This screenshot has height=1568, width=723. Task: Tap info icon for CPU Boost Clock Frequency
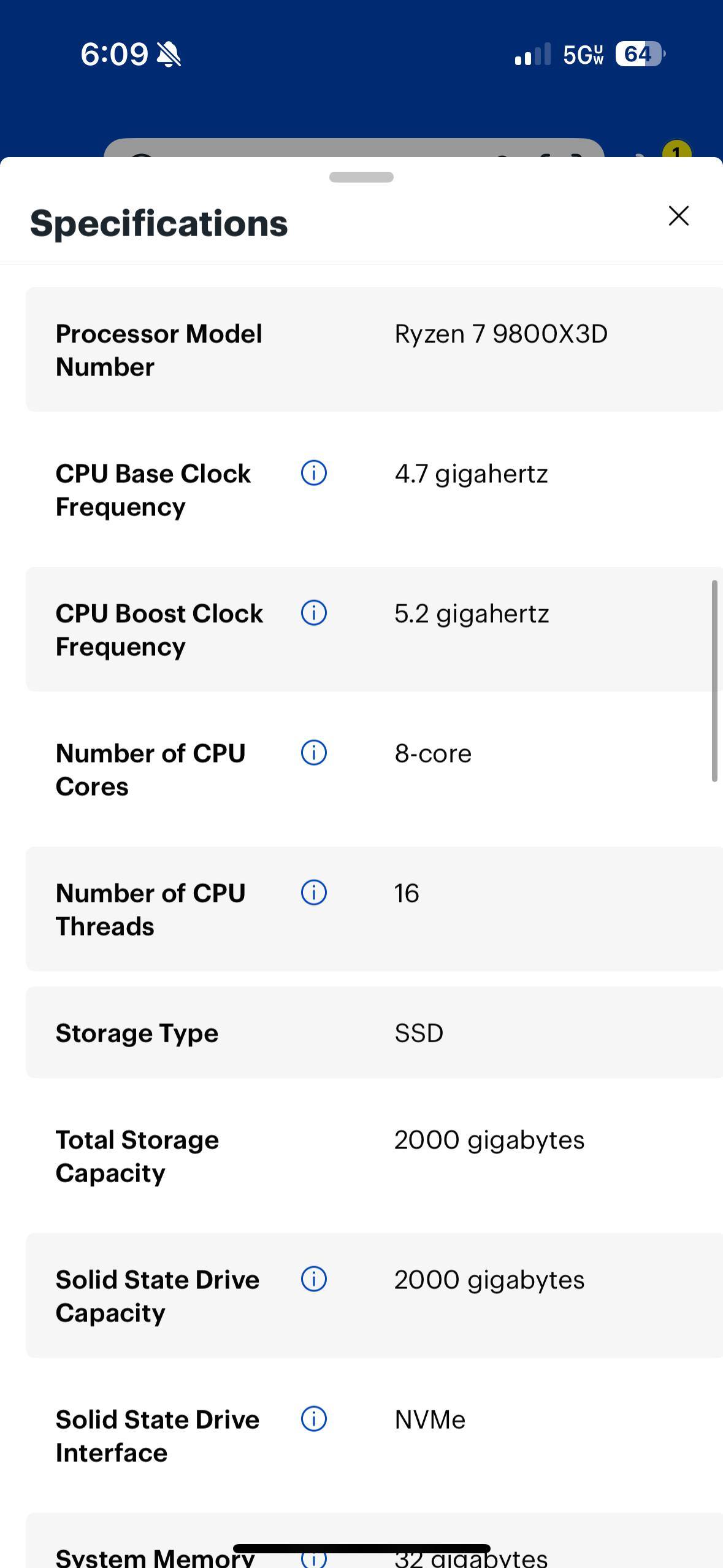pyautogui.click(x=313, y=613)
